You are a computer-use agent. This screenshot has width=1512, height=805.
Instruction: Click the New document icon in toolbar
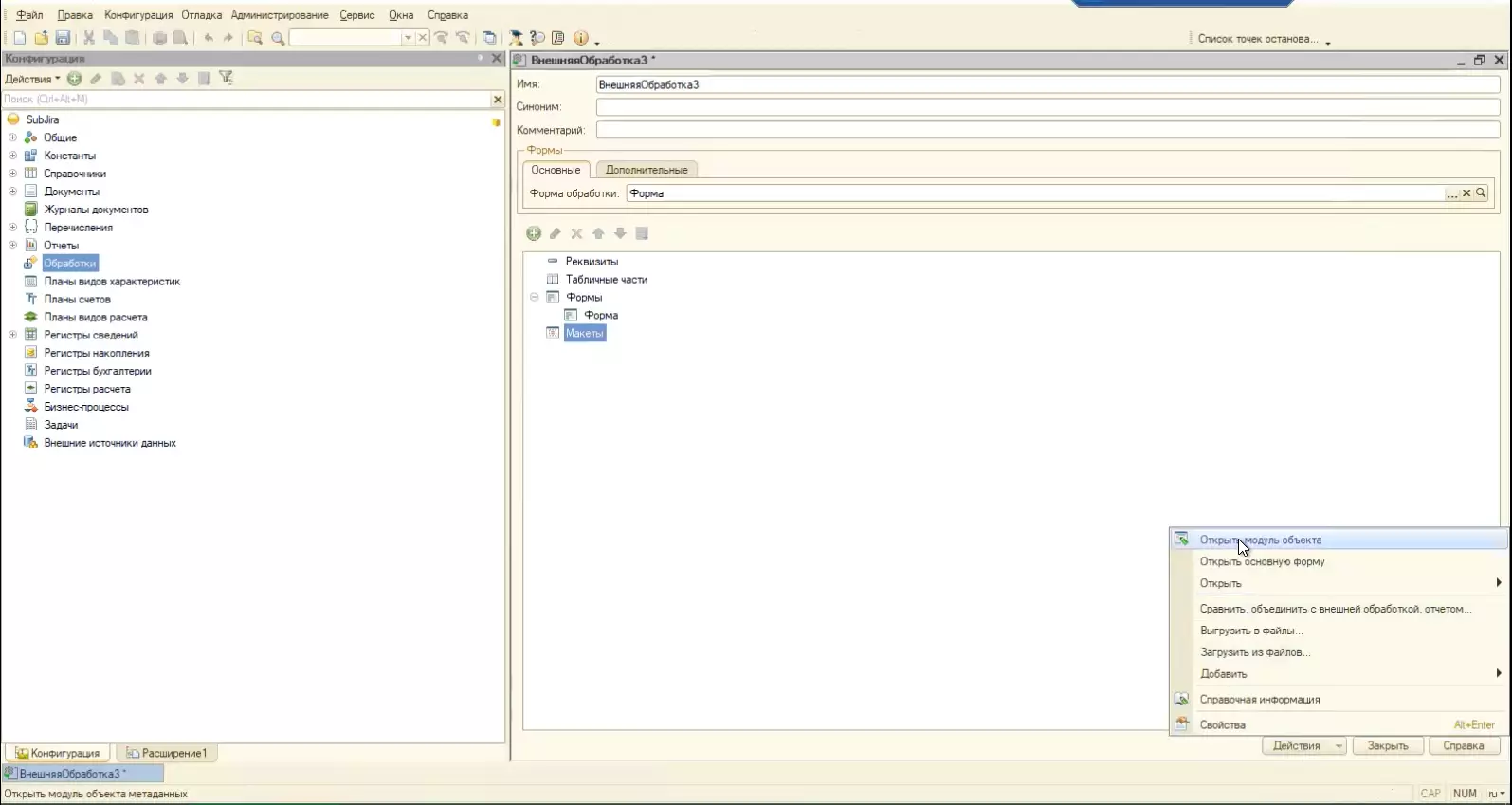tap(19, 38)
